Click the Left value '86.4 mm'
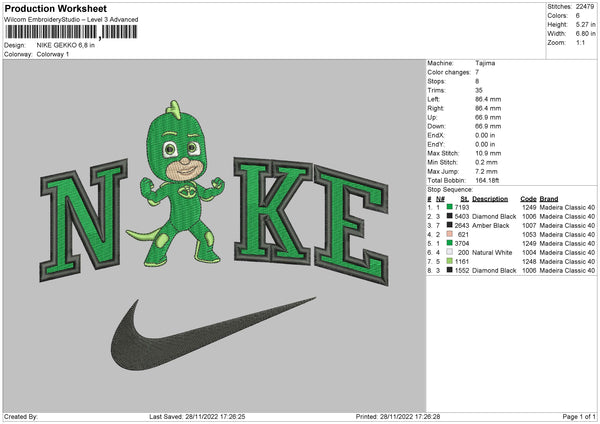600x424 pixels. (x=488, y=99)
